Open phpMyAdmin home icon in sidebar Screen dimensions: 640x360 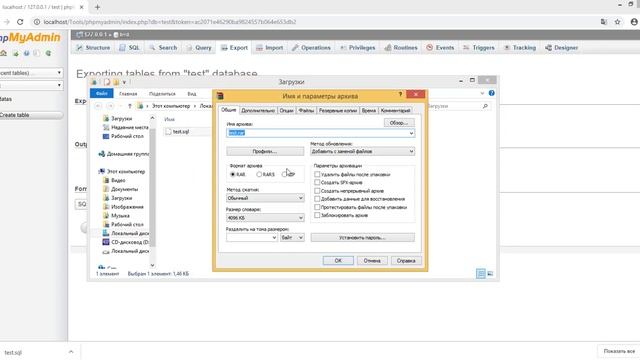4,53
